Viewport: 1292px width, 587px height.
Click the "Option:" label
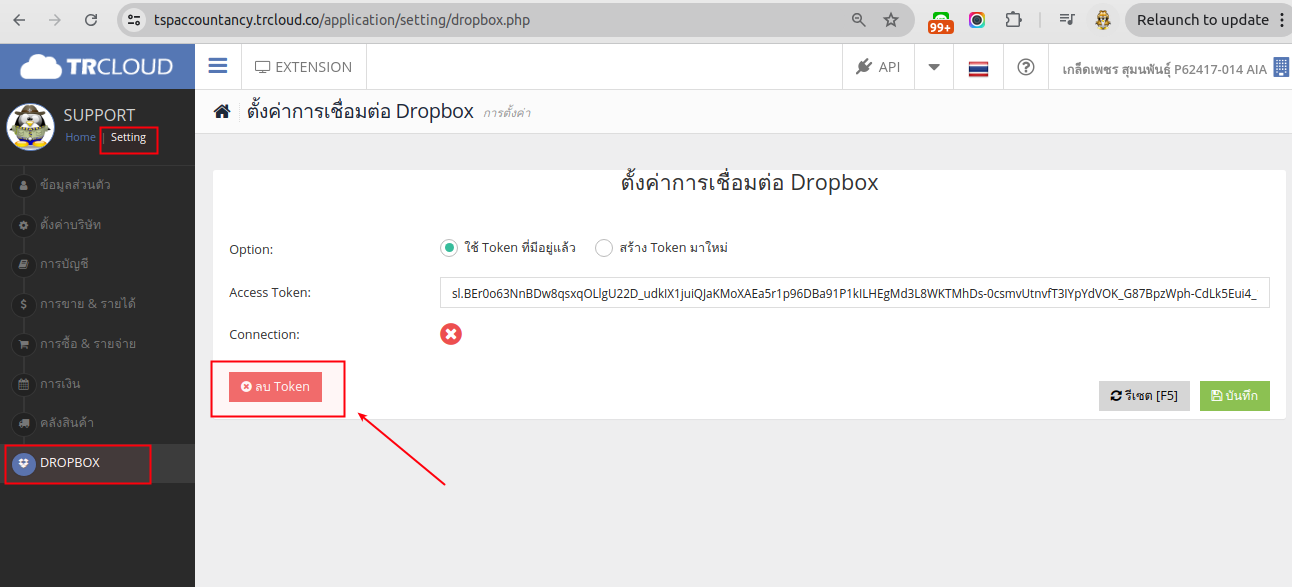point(251,249)
